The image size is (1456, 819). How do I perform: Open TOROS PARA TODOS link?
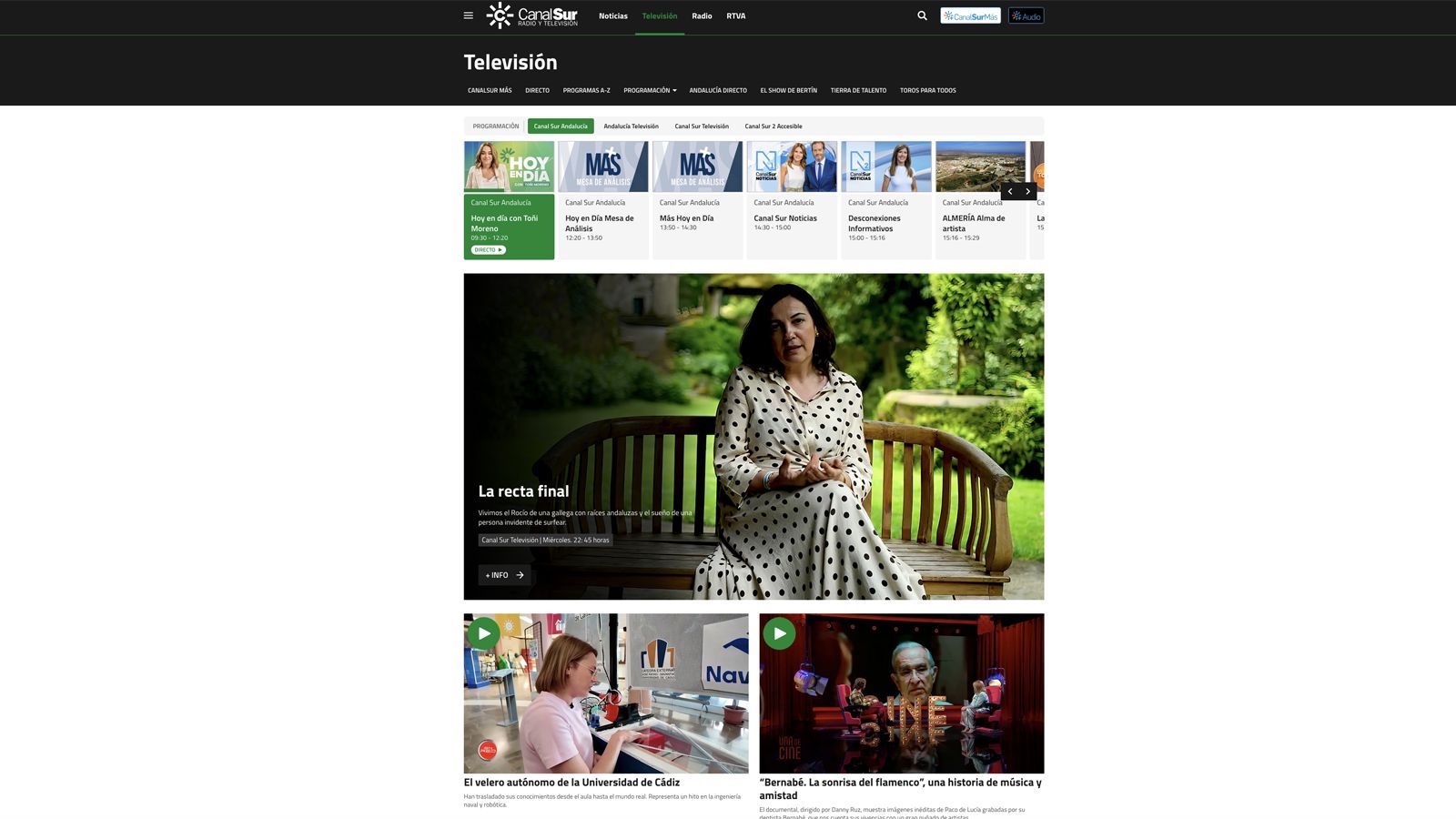[927, 90]
